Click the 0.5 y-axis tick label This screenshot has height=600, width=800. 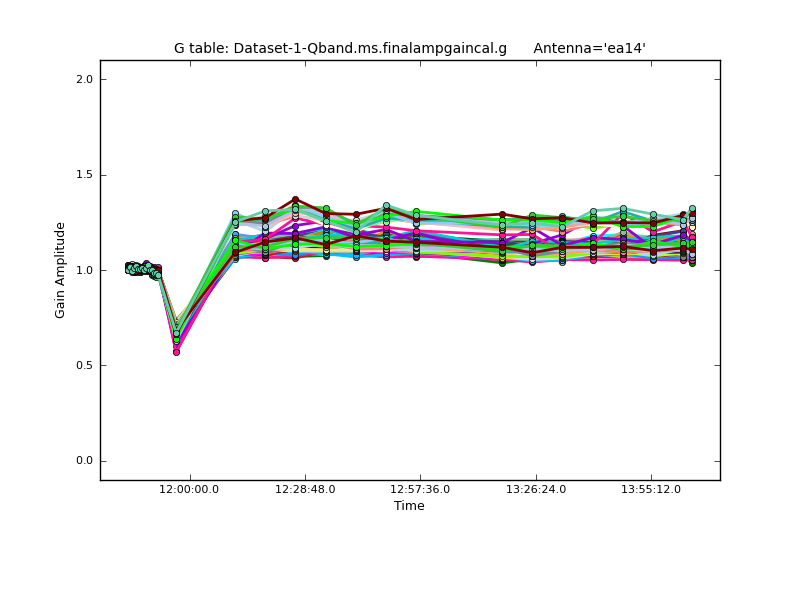84,366
